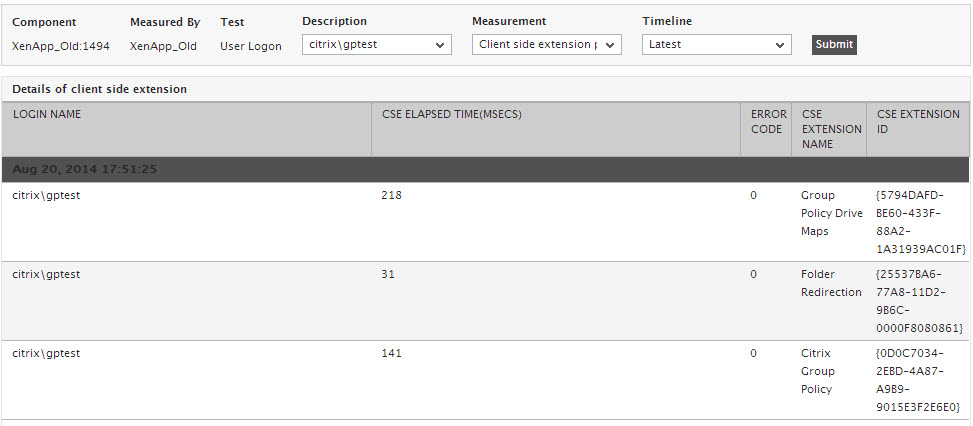973x426 pixels.
Task: Click the Group Policy Drive Maps cell
Action: coord(831,213)
